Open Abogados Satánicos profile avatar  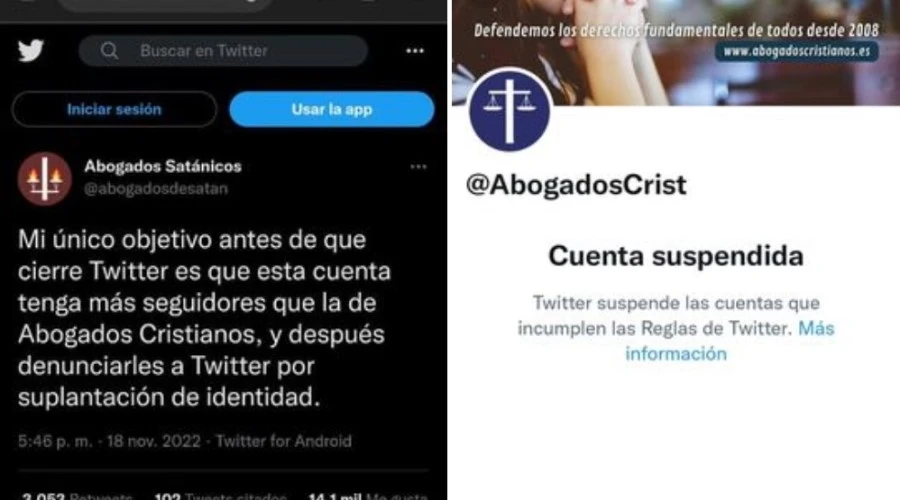coord(45,179)
